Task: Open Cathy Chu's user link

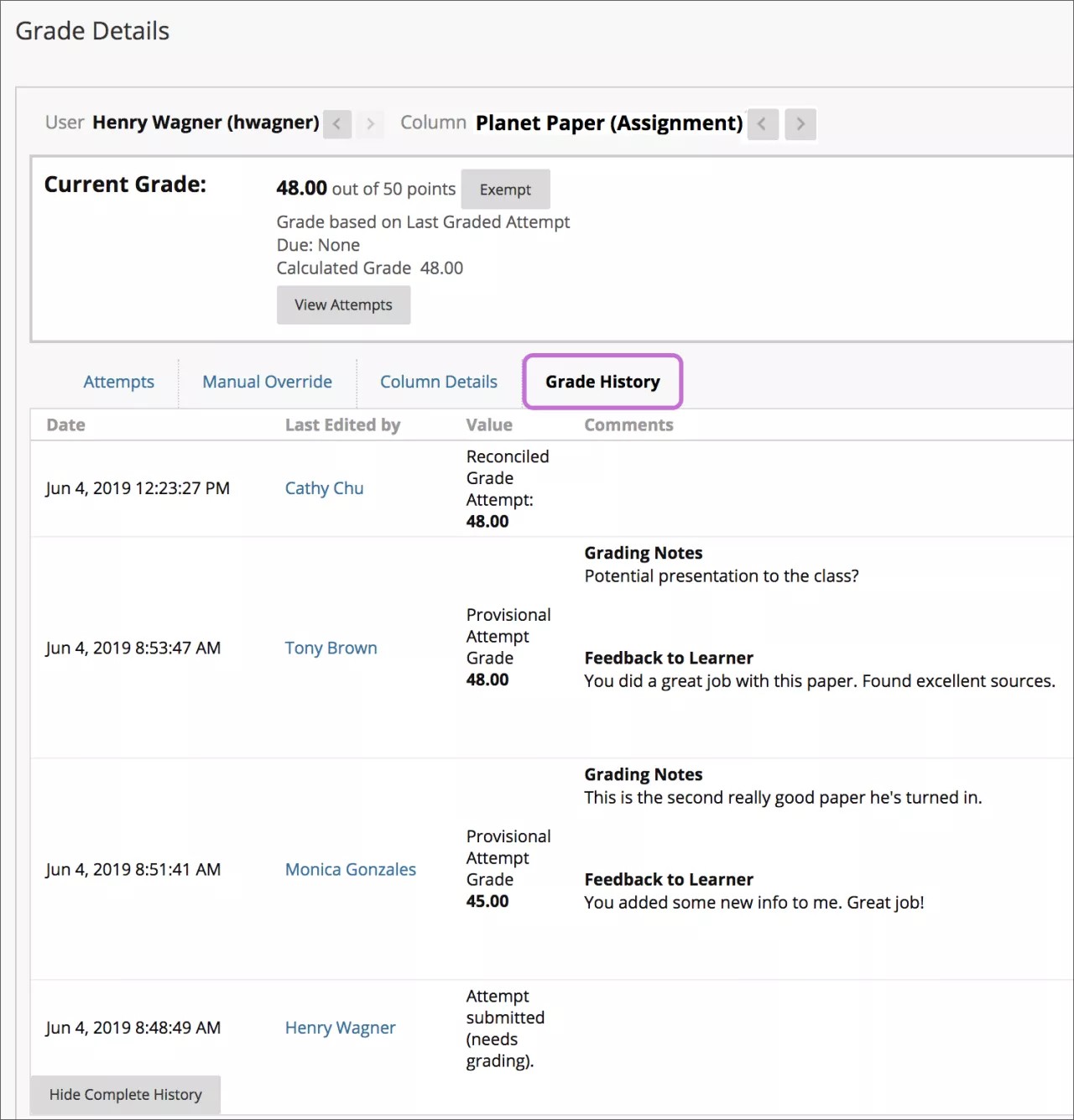Action: click(324, 487)
